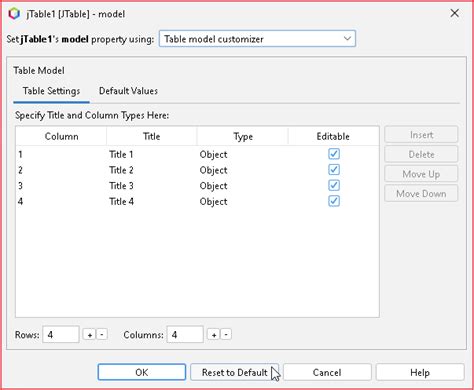Click Object type cell in Title 2 row
This screenshot has width=474, height=390.
pos(243,170)
